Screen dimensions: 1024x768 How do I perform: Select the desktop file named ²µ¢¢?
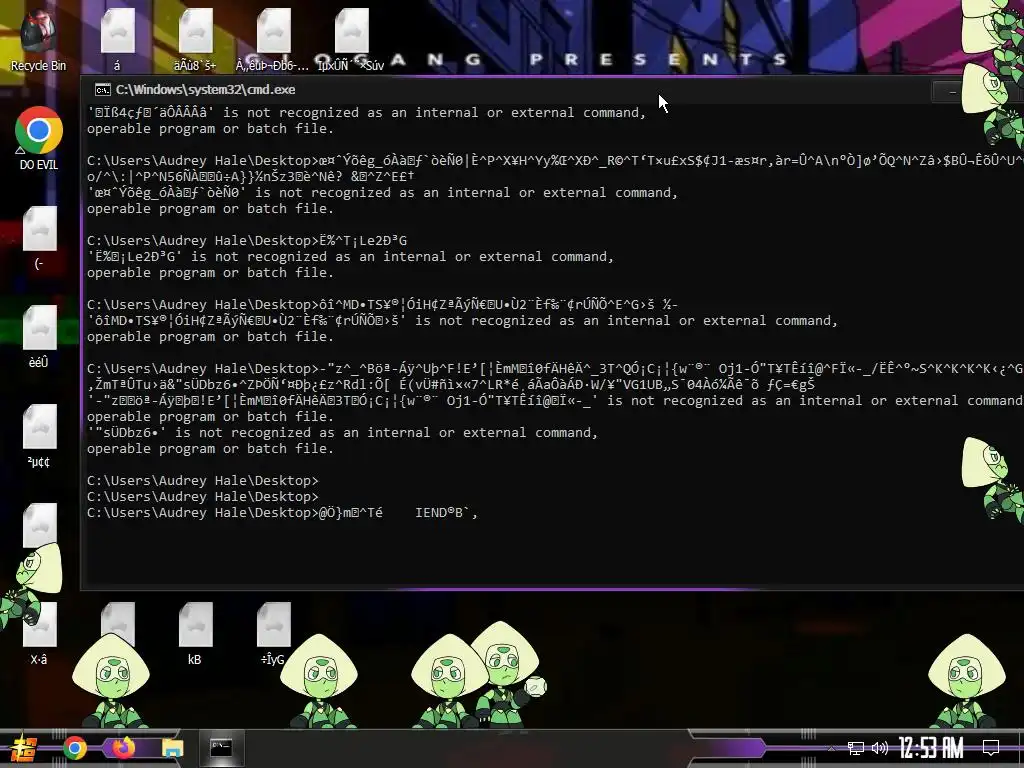click(x=39, y=436)
